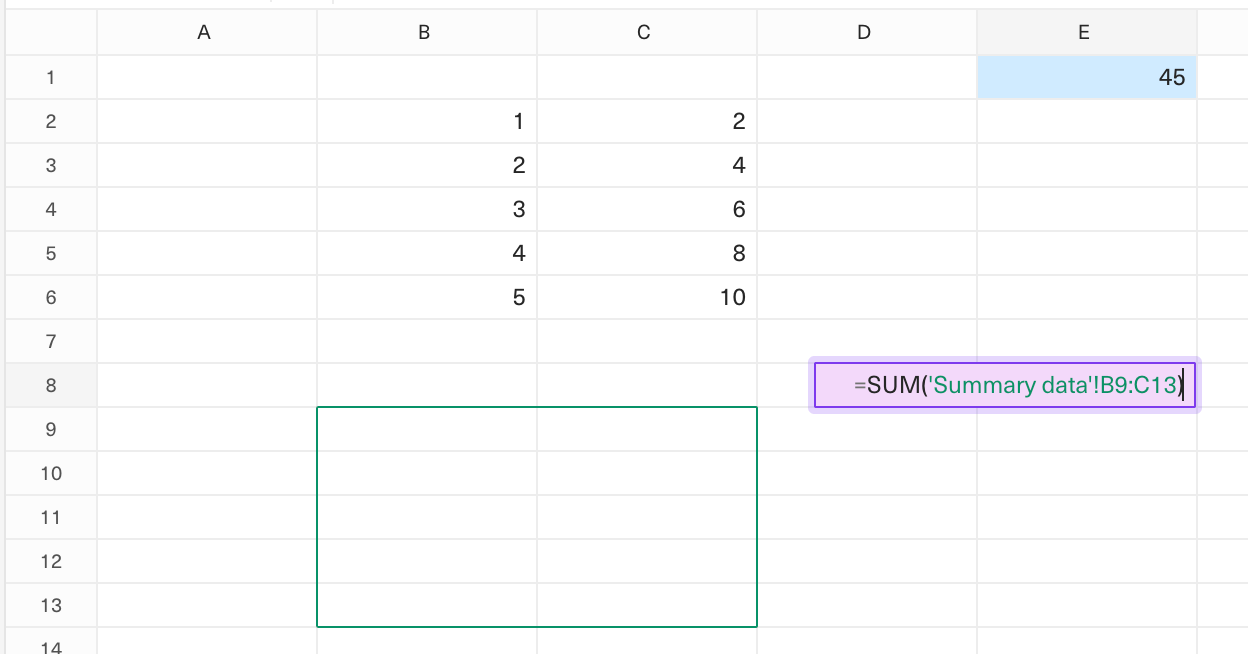1248x654 pixels.
Task: Click row 8 header
Action: 51,385
